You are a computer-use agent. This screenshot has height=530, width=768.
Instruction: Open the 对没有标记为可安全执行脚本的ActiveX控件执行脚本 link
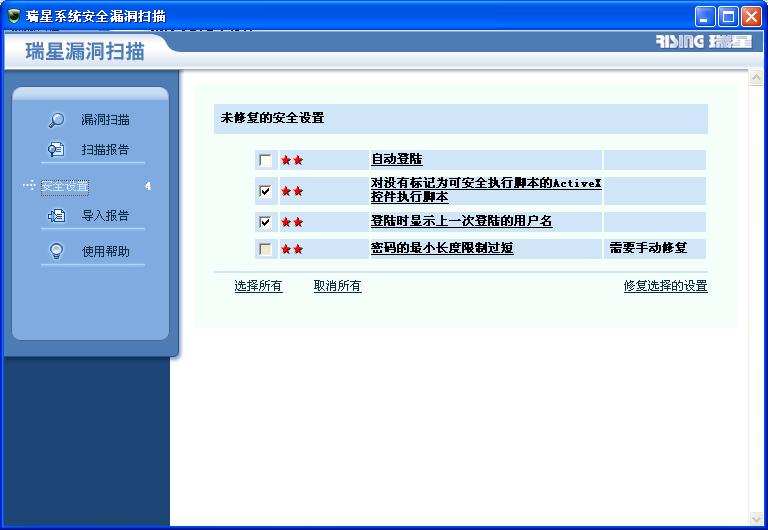pos(486,190)
